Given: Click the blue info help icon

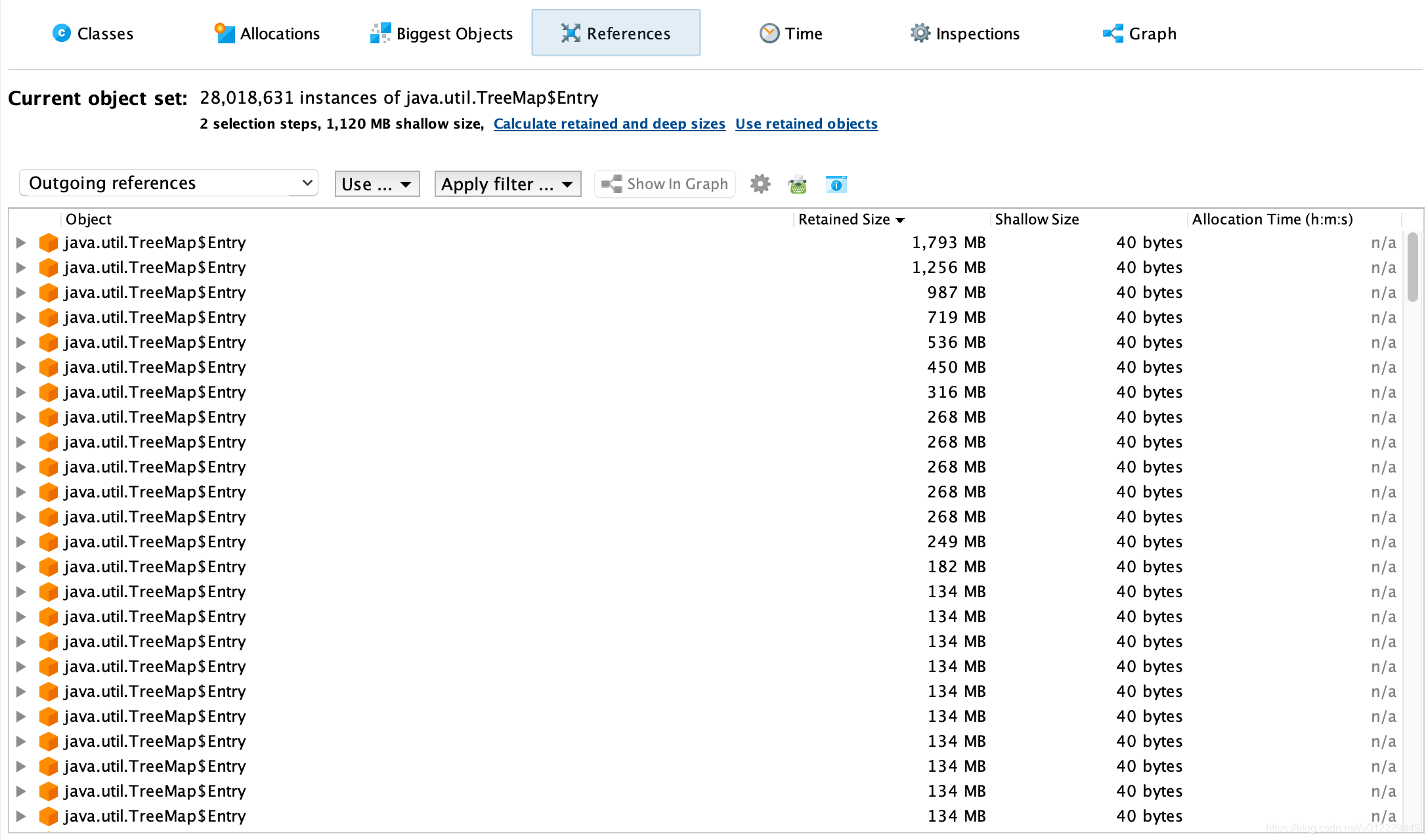Looking at the screenshot, I should (836, 184).
